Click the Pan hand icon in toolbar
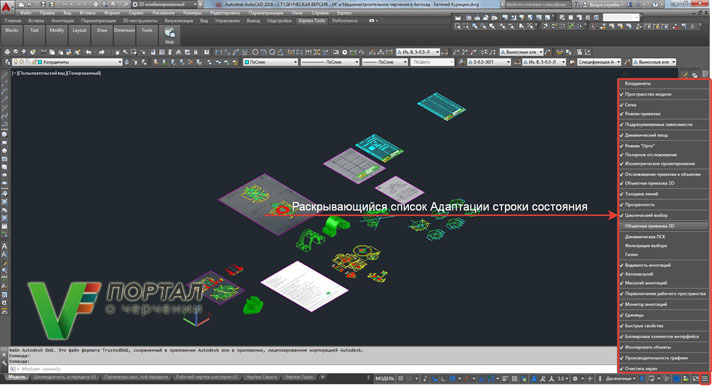This screenshot has width=712, height=386. click(x=117, y=52)
